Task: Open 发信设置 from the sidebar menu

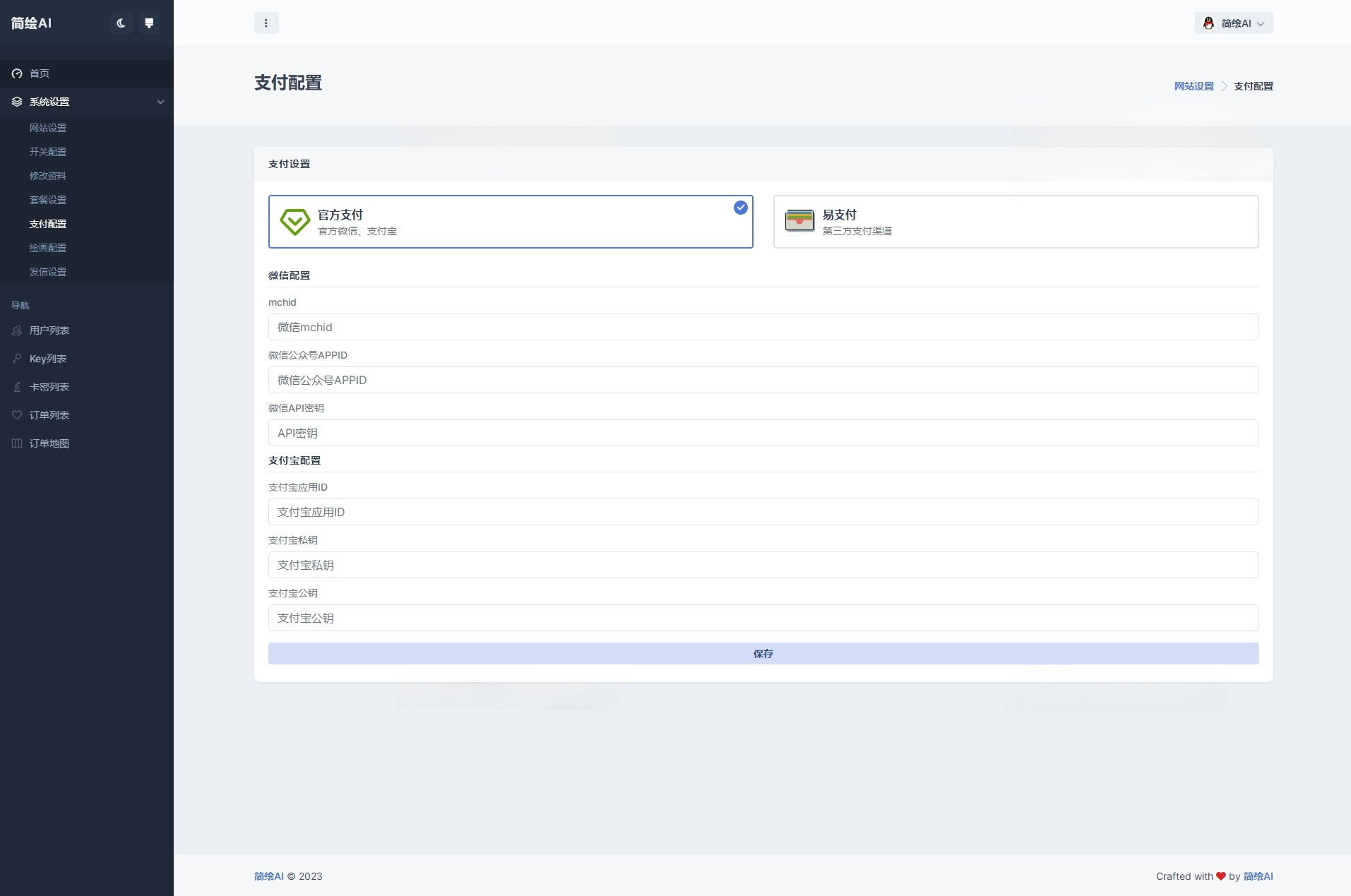Action: click(48, 272)
